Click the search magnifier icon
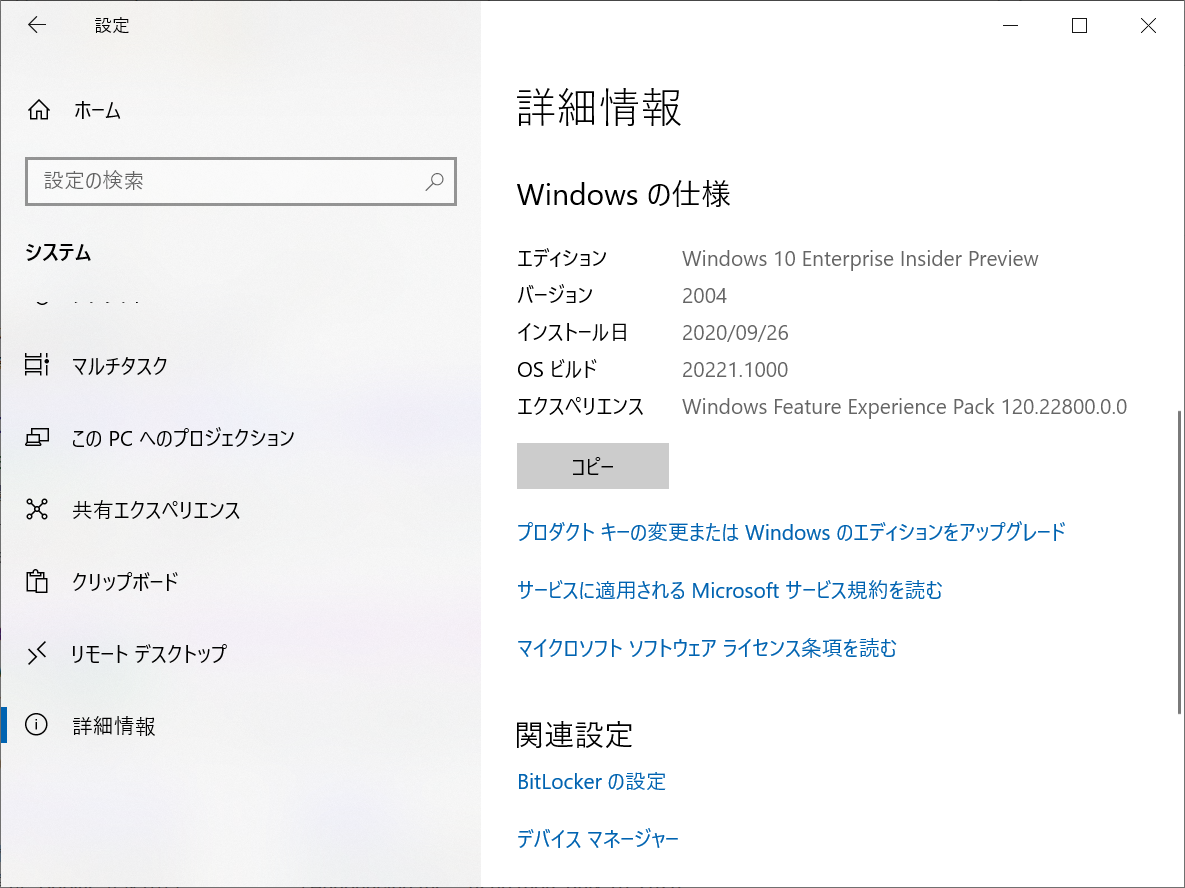 (x=435, y=181)
